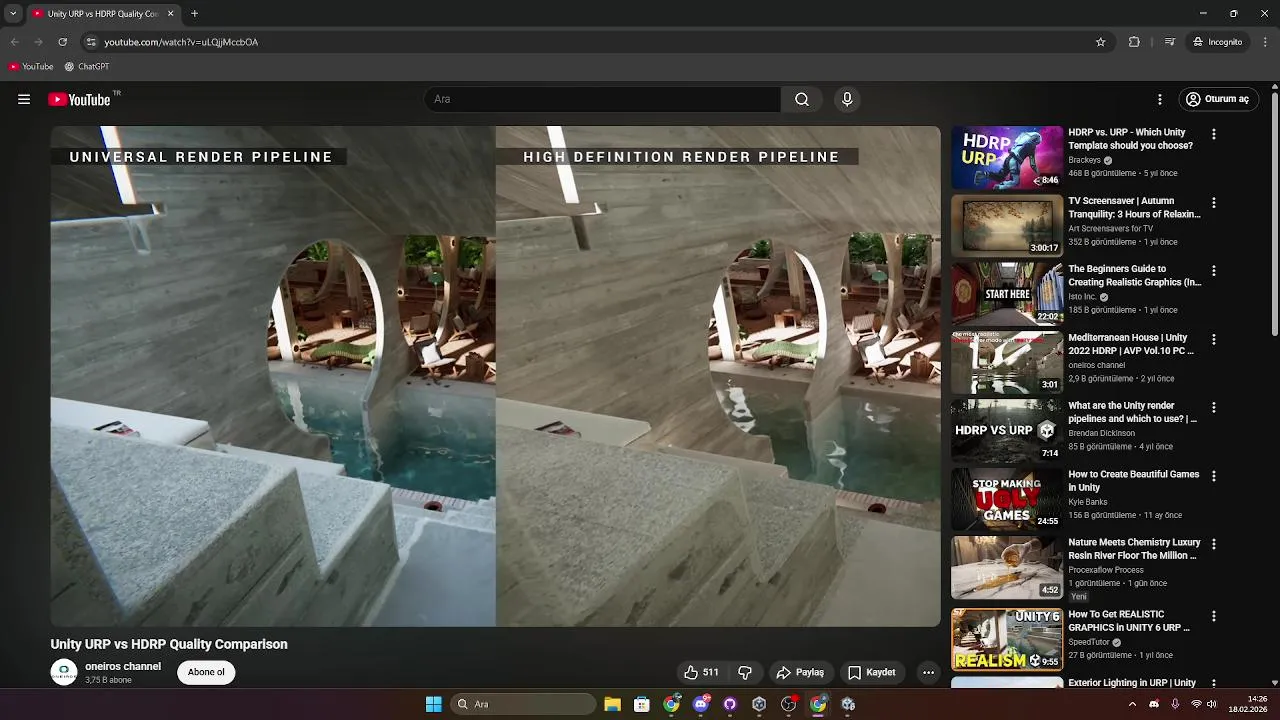Open menu for HDRP vs. URP video

[x=1214, y=134]
